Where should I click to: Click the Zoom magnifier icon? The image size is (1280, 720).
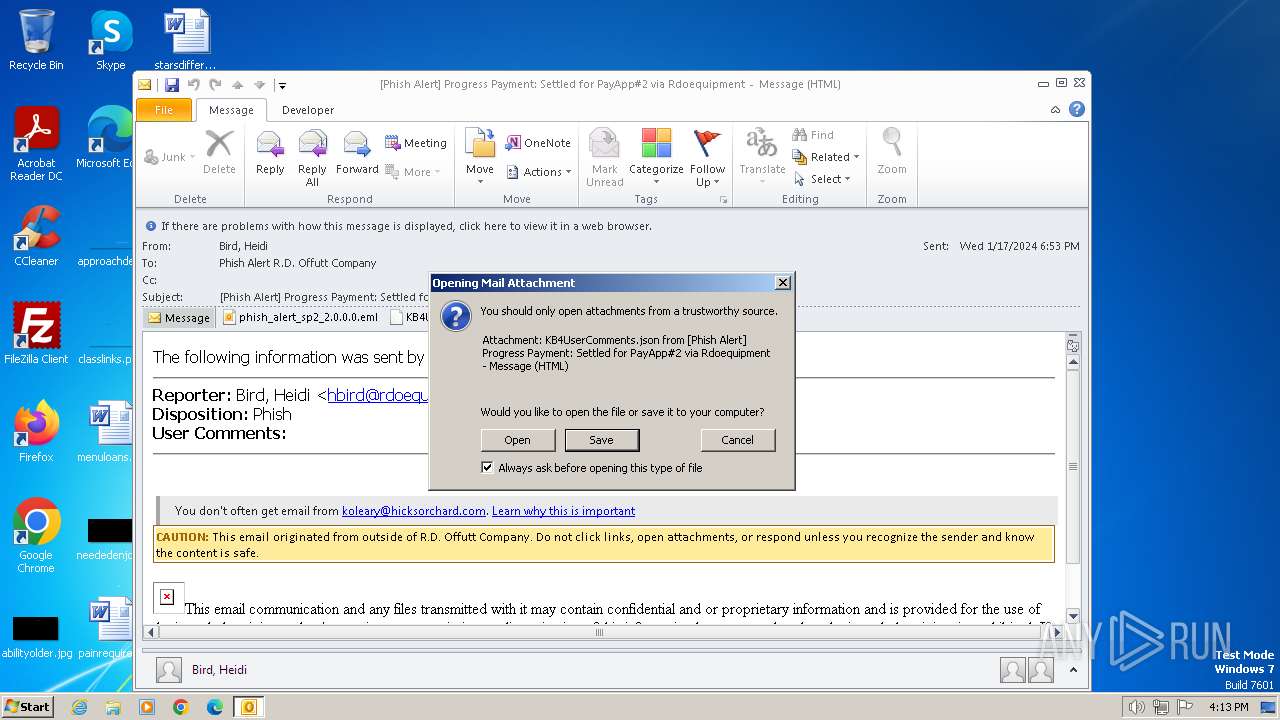[892, 154]
